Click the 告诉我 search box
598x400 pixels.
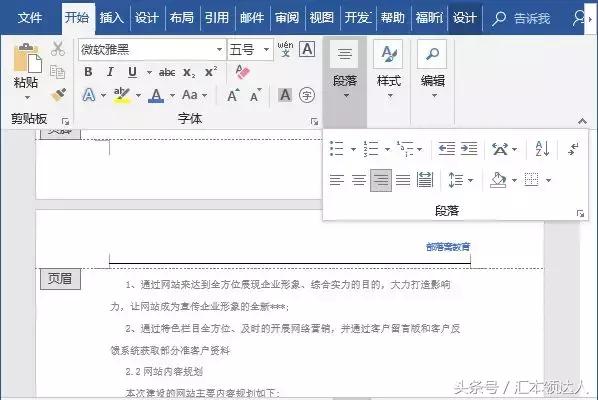521,18
